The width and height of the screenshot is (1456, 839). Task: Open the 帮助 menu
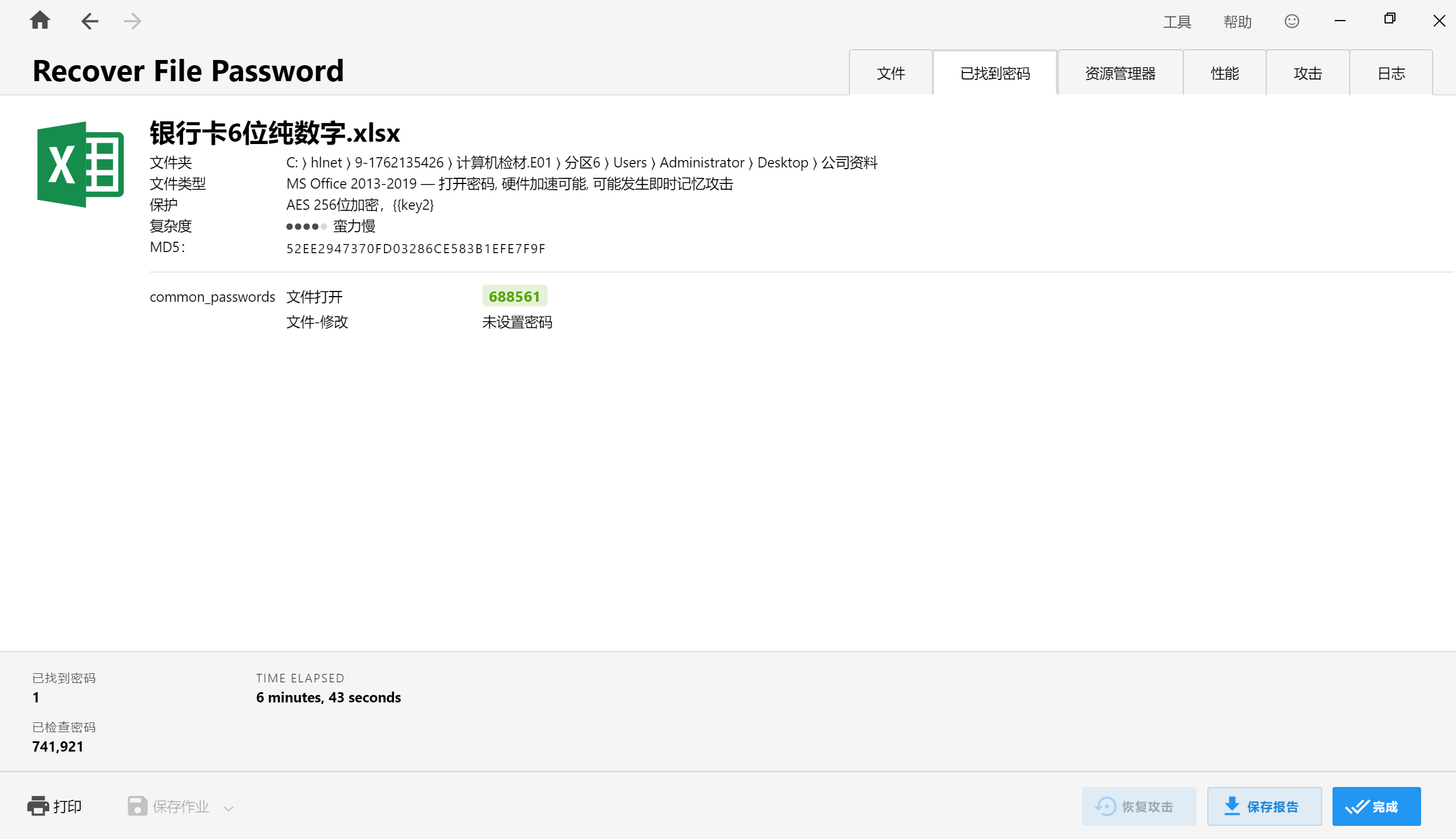[1237, 22]
